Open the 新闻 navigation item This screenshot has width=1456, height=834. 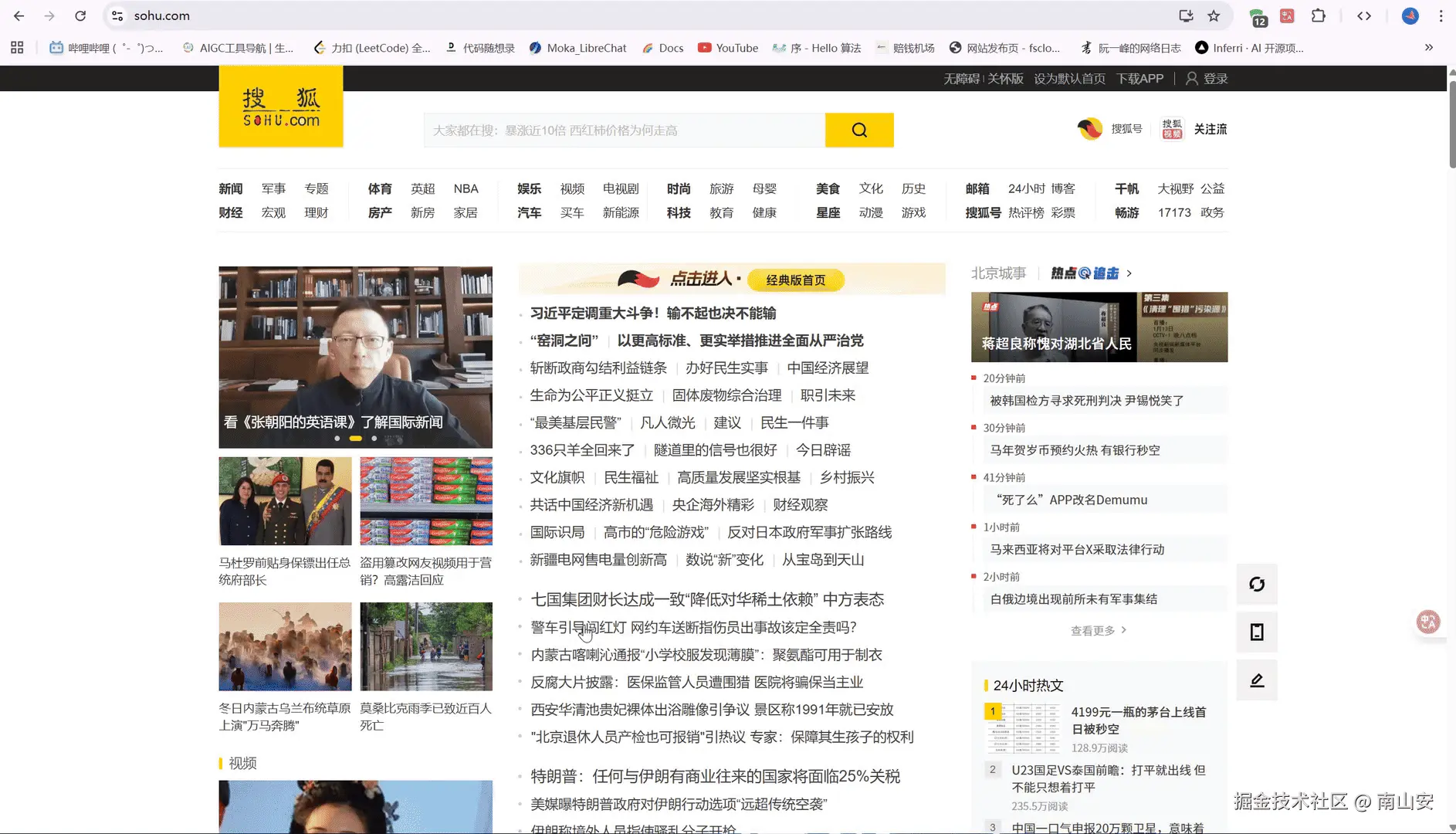(231, 189)
